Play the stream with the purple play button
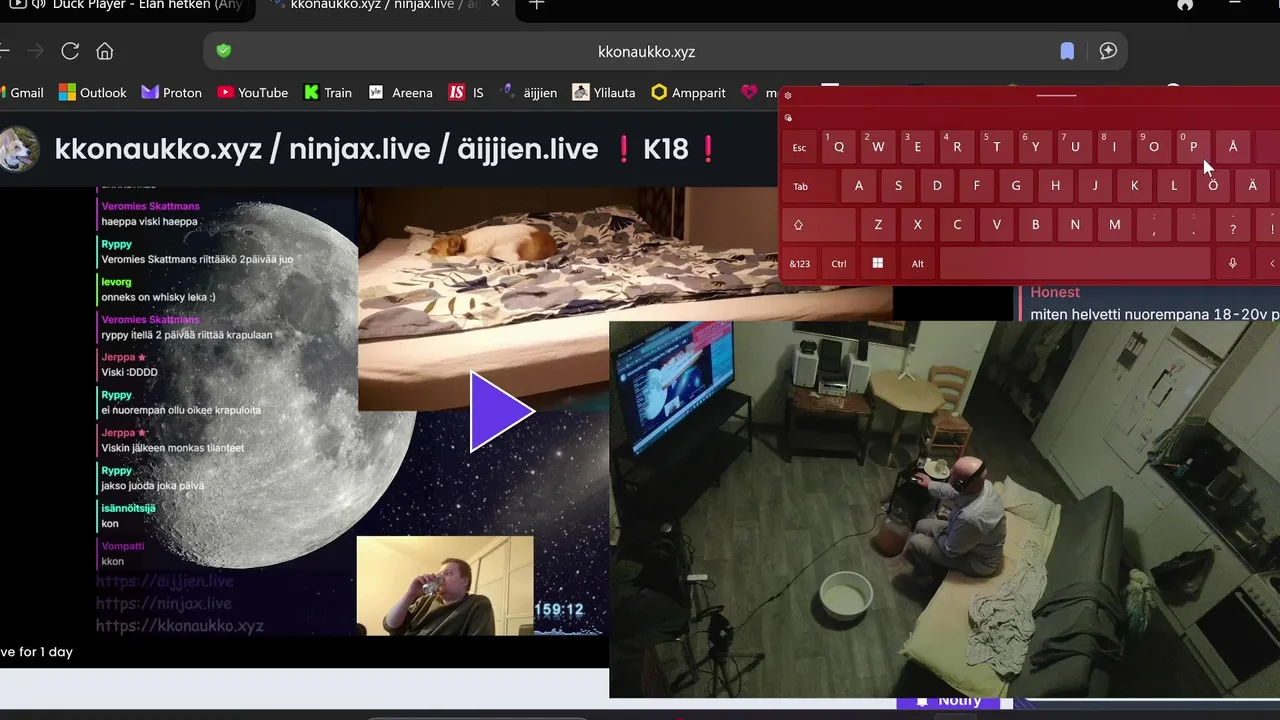1280x720 pixels. pos(502,411)
